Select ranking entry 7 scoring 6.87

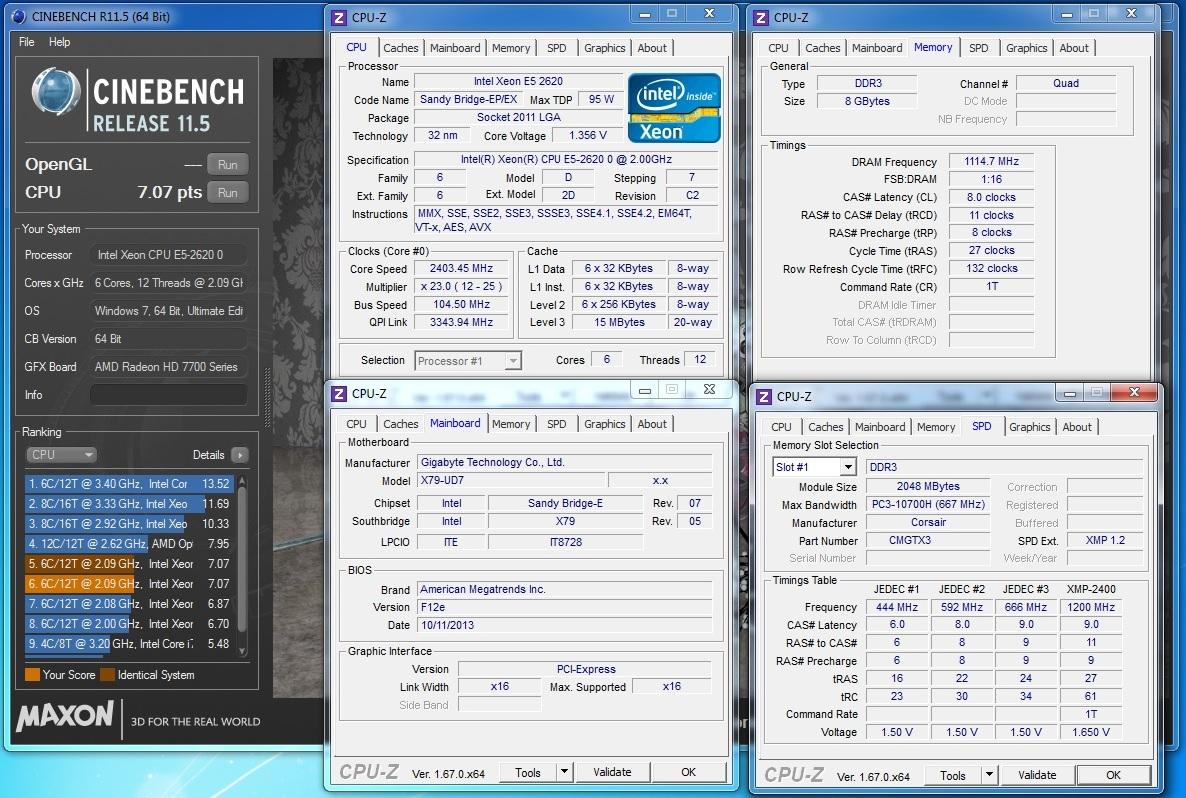(129, 604)
